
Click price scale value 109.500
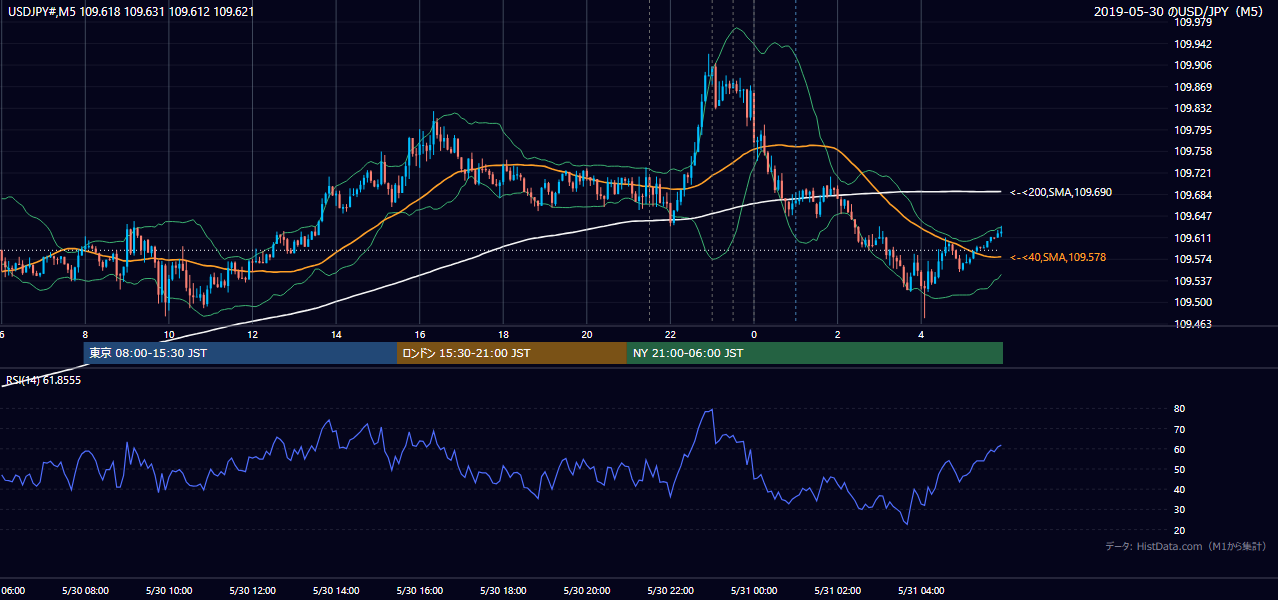(1193, 302)
